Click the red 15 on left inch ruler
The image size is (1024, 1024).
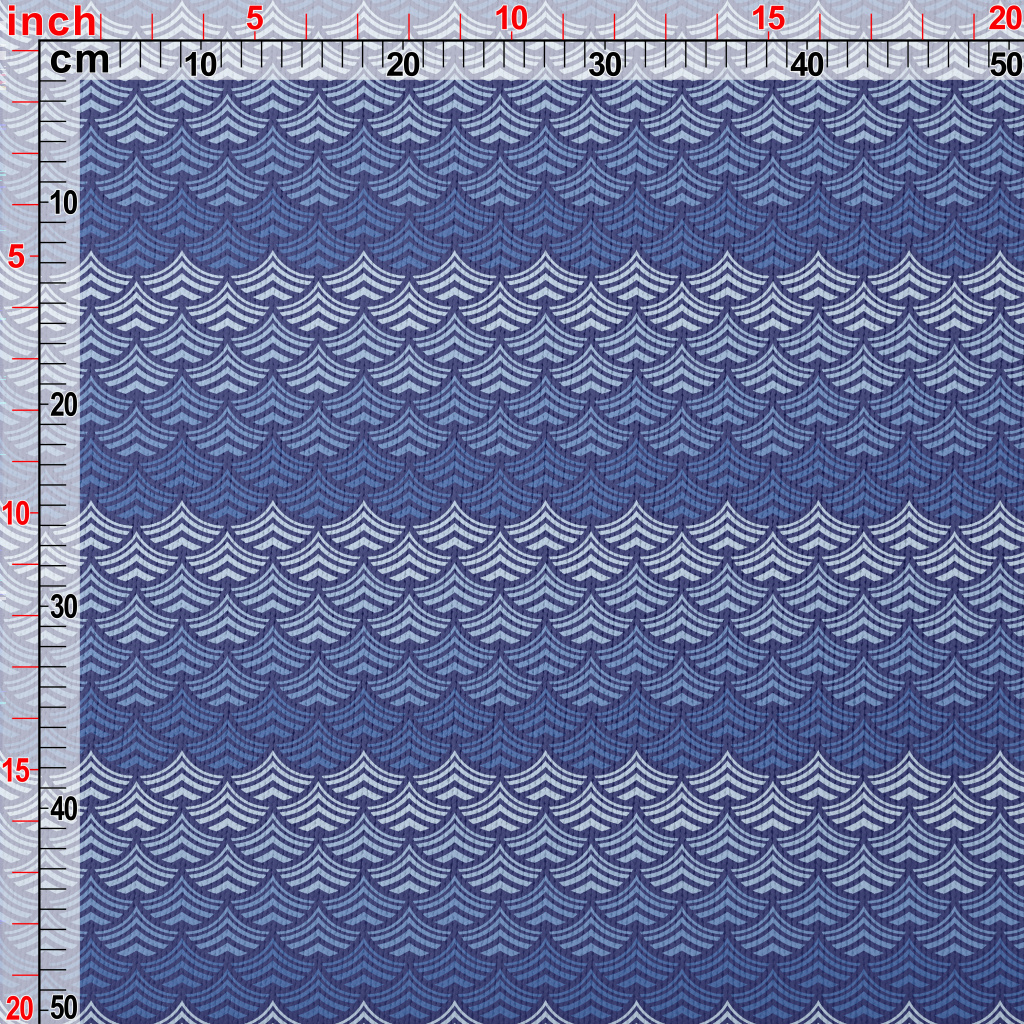point(19,770)
